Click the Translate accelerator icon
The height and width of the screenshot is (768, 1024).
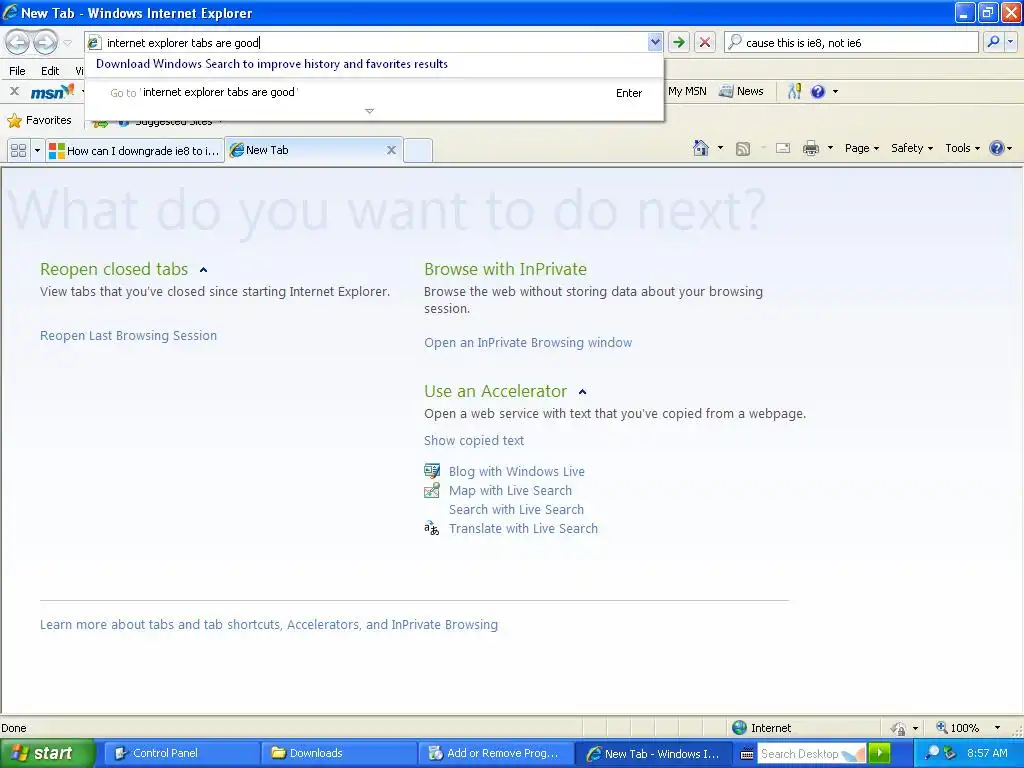(432, 528)
